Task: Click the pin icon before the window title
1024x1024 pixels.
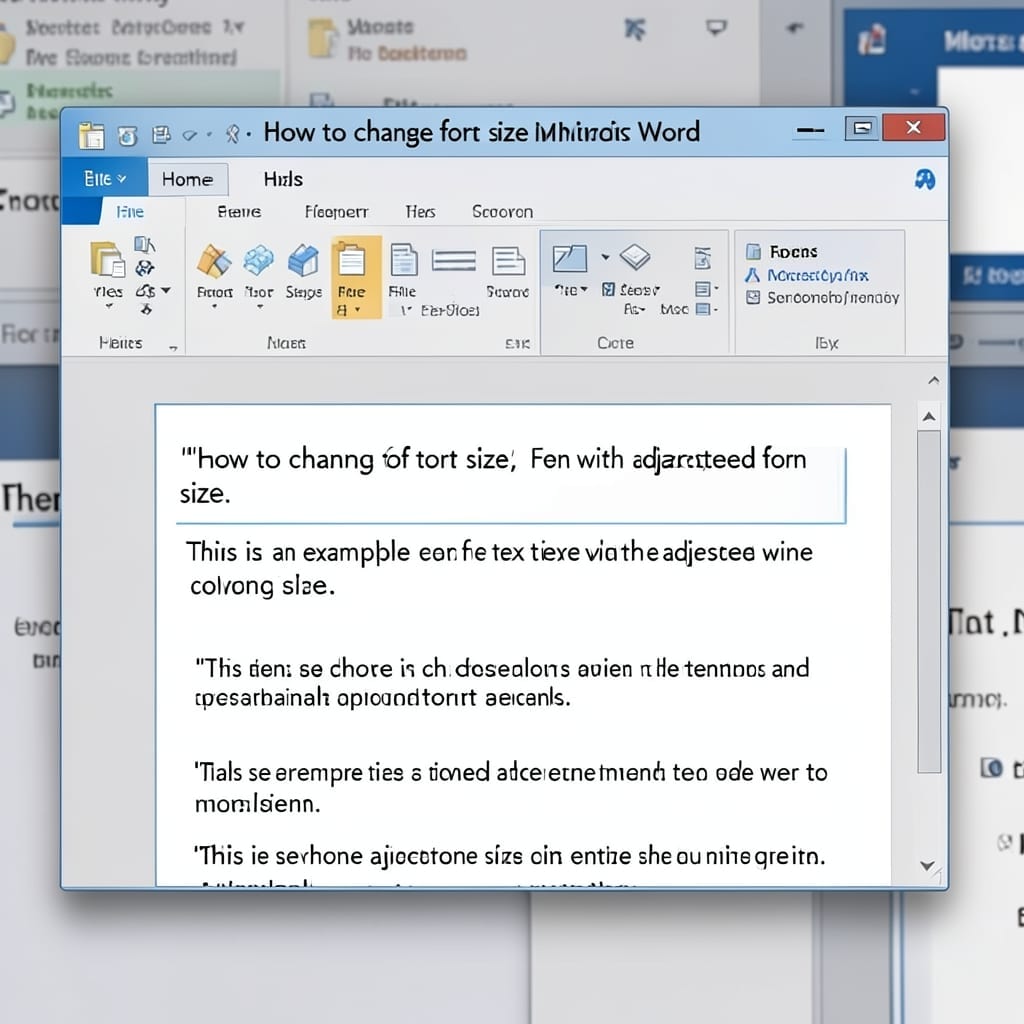Action: (232, 134)
